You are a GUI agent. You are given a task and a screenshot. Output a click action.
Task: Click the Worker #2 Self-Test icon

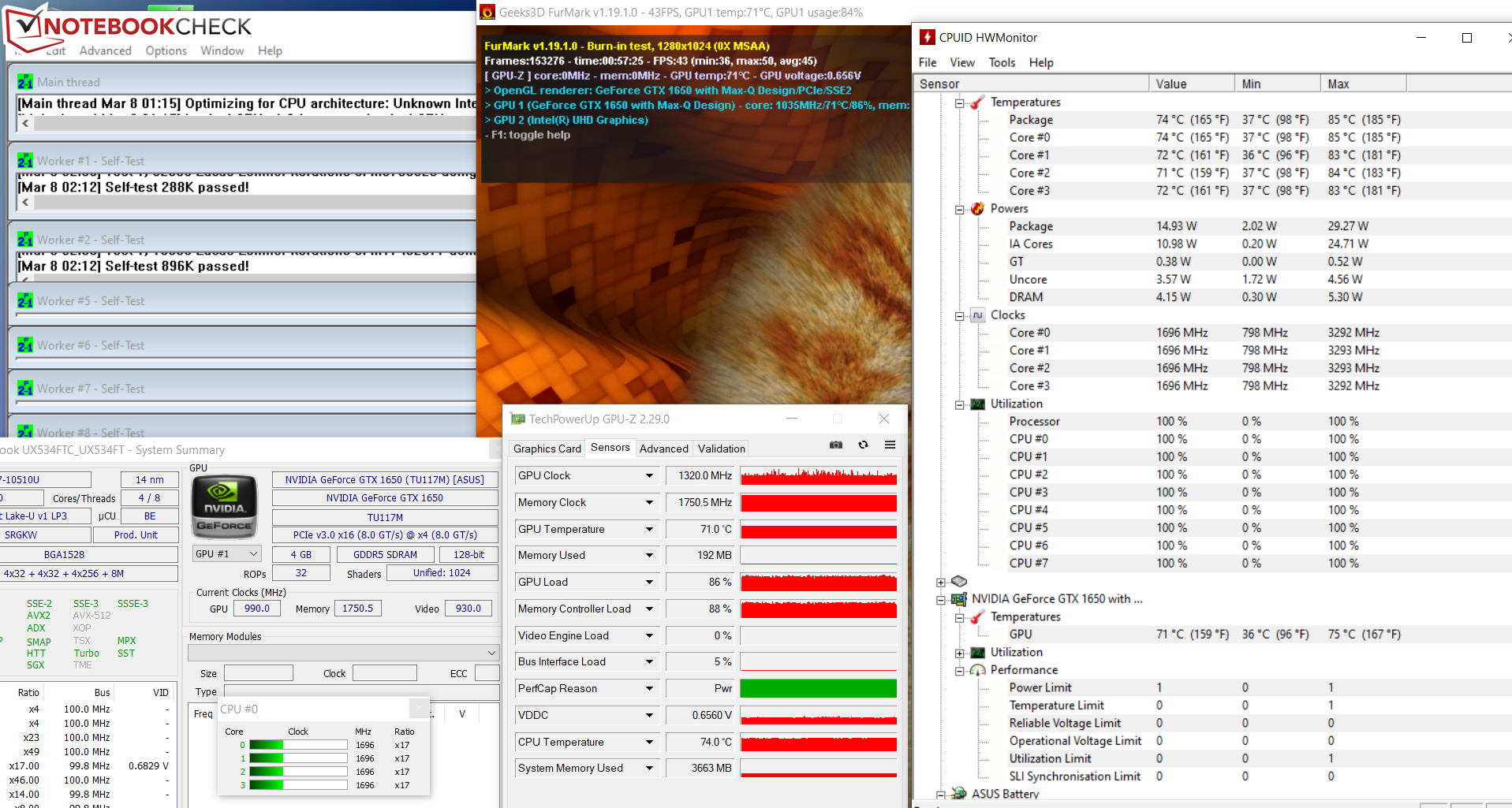(x=25, y=240)
